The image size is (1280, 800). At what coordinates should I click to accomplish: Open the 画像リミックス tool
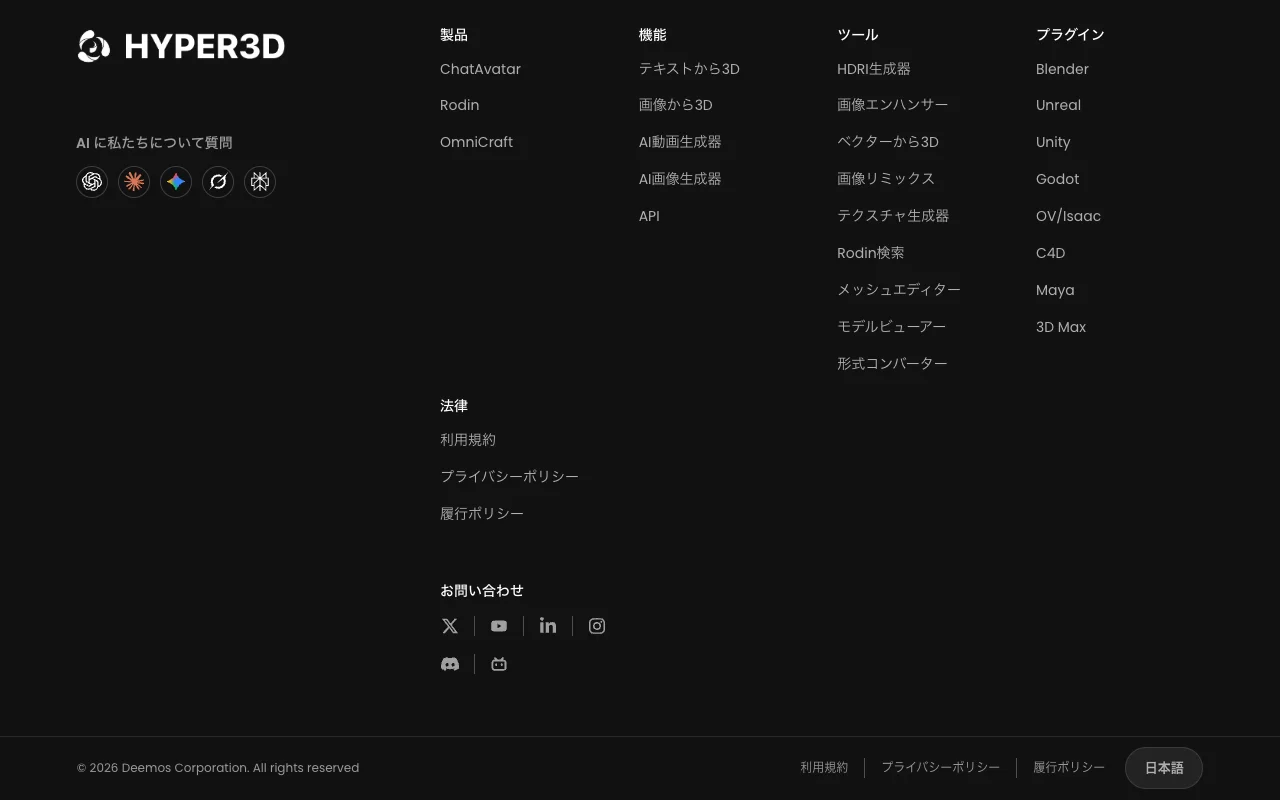(x=886, y=179)
